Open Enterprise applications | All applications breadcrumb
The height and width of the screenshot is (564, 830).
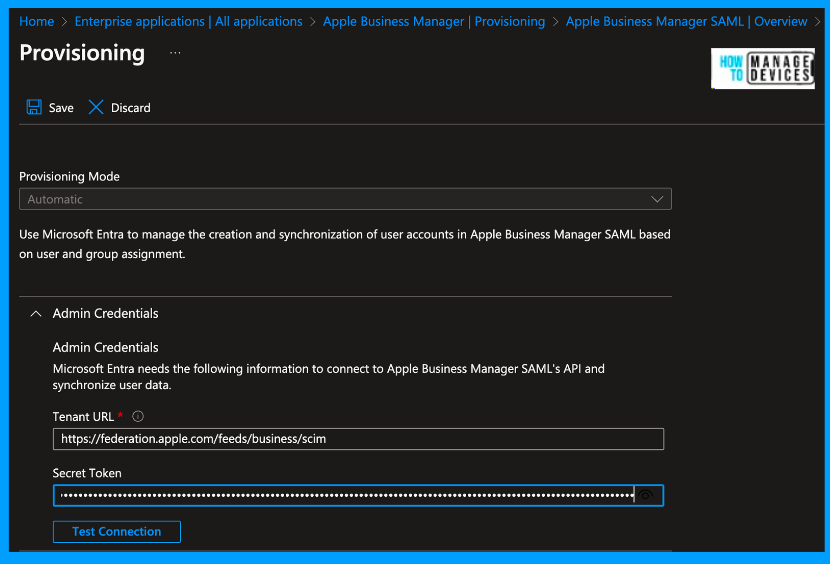(188, 21)
